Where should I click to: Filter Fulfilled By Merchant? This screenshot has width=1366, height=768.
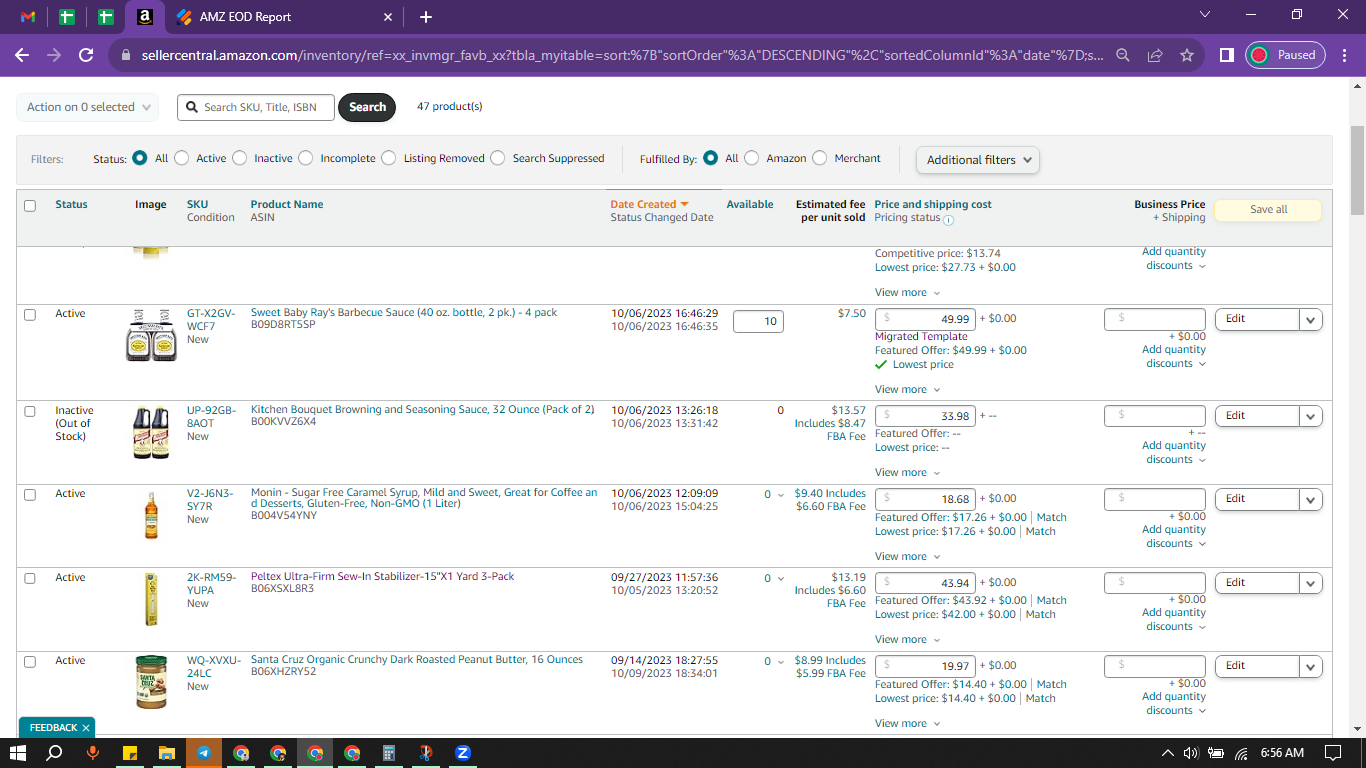820,158
